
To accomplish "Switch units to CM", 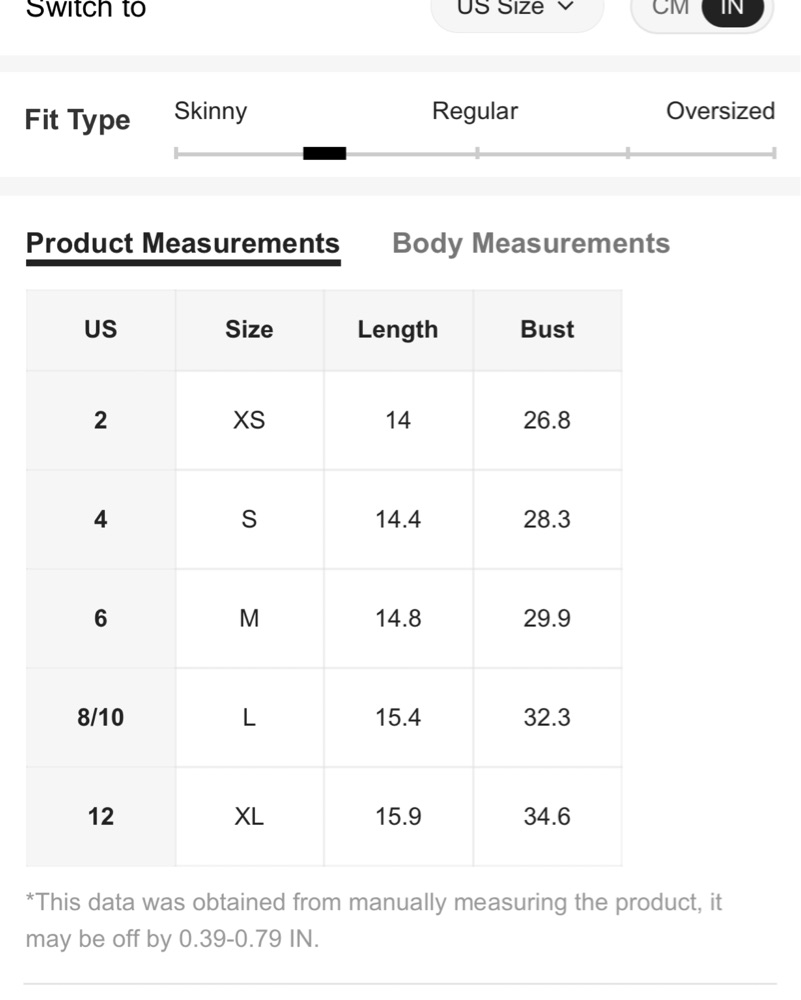I will (670, 8).
